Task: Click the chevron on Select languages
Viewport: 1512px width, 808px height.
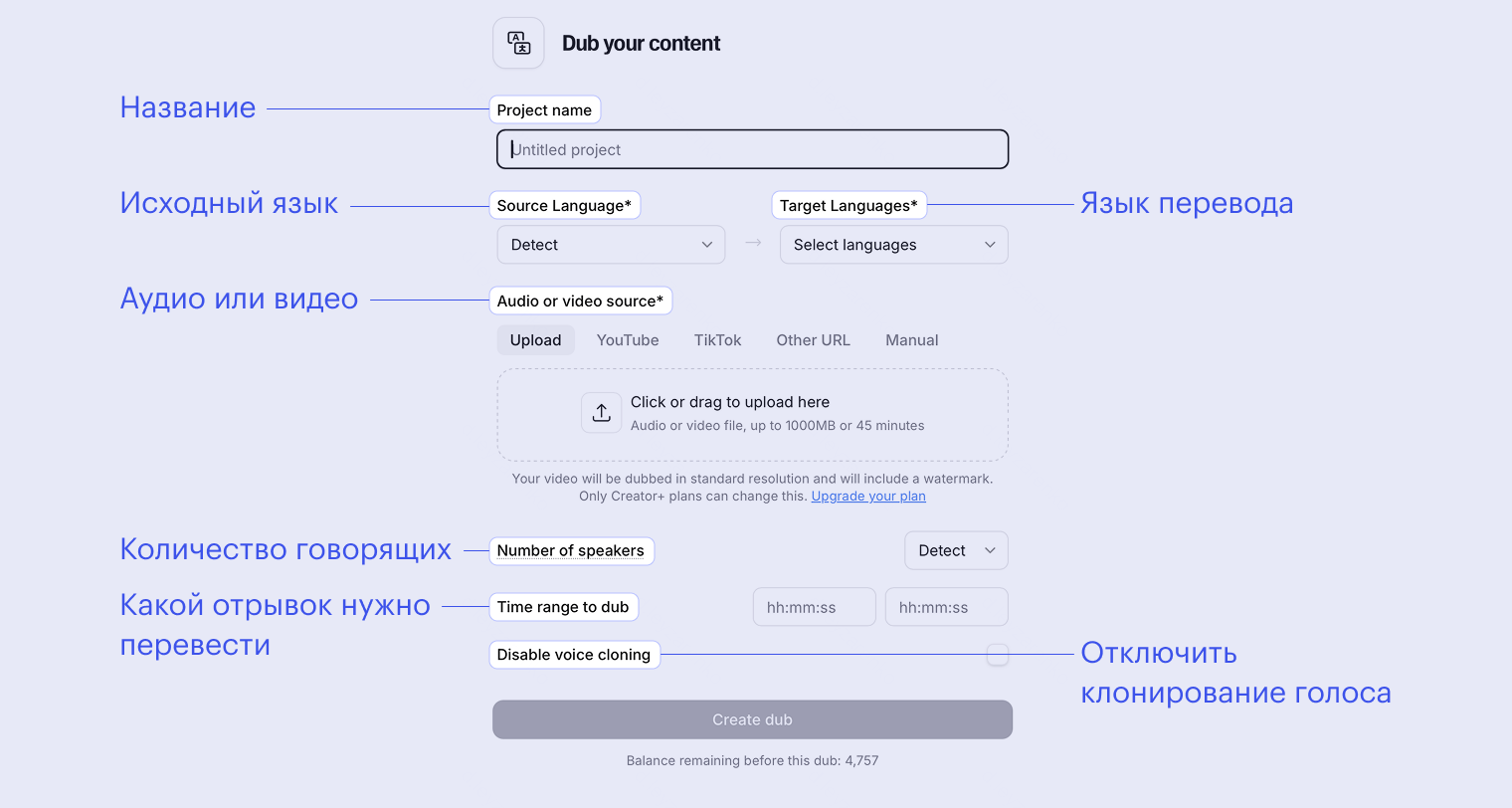Action: pyautogui.click(x=990, y=244)
